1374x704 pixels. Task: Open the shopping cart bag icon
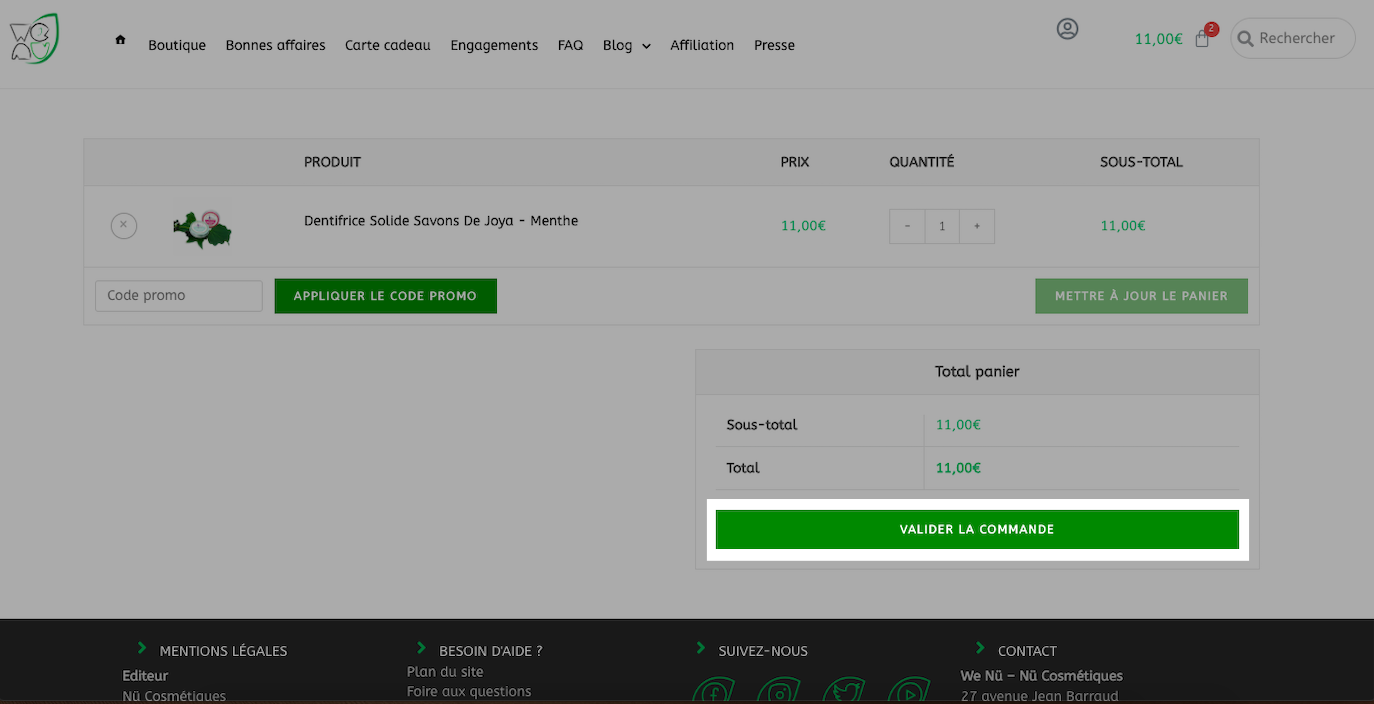coord(1202,39)
